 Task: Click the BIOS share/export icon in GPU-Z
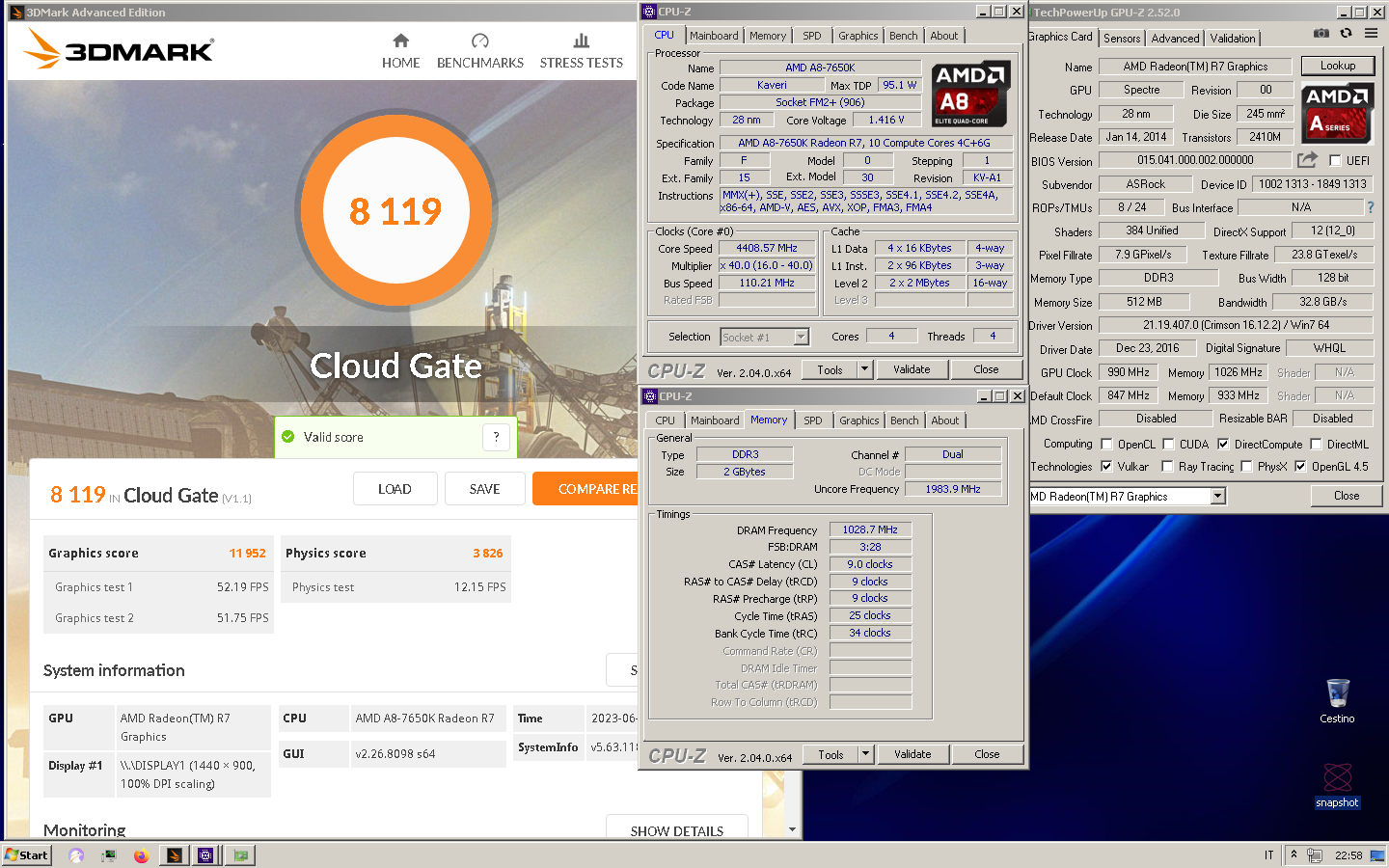coord(1307,160)
